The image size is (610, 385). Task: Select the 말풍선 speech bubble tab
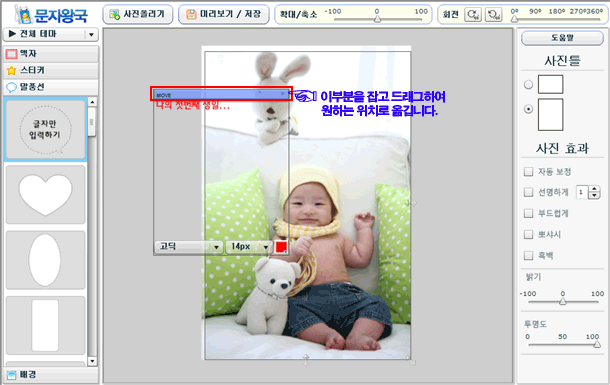pyautogui.click(x=51, y=87)
